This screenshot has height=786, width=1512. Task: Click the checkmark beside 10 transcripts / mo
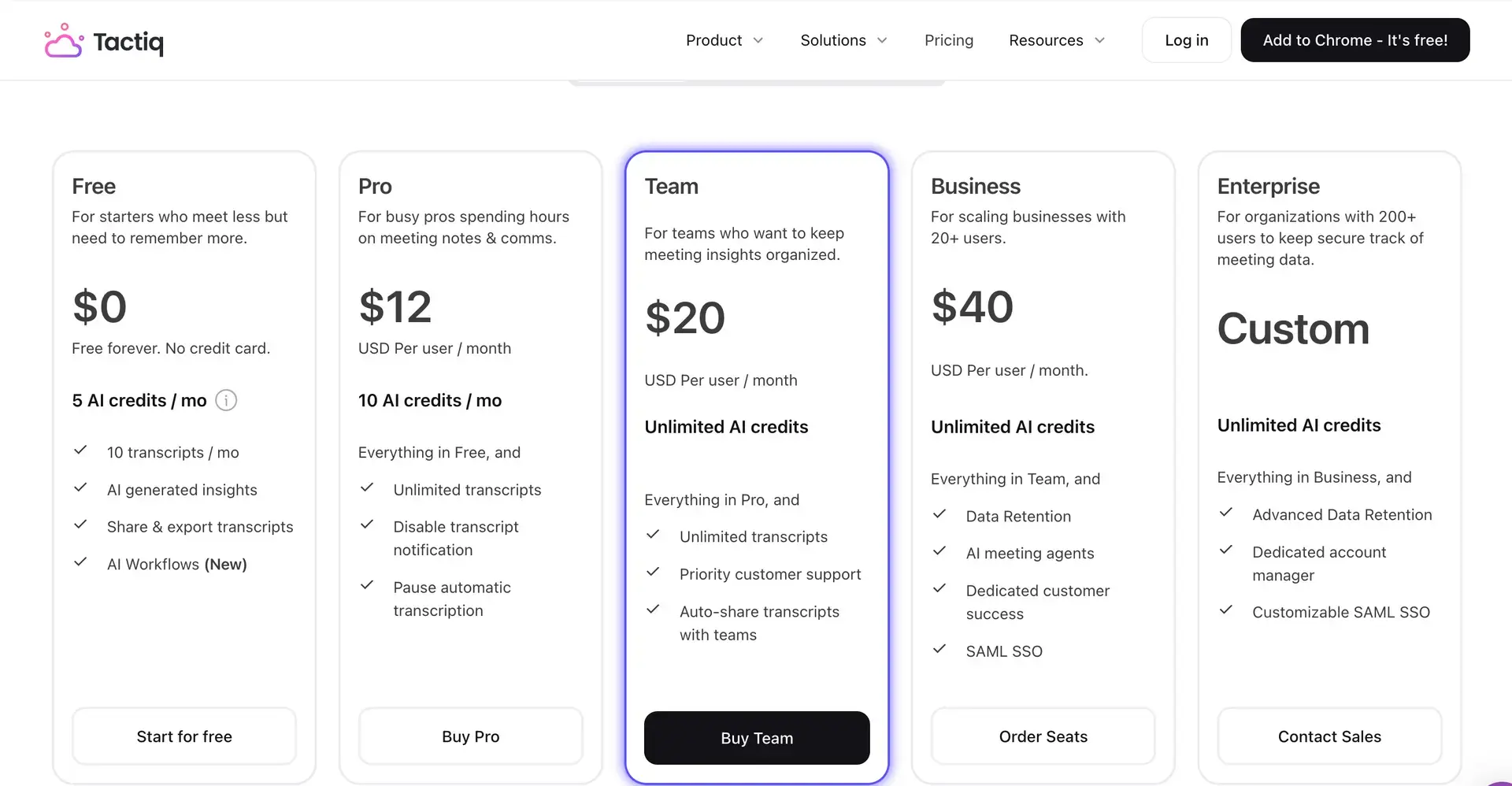click(x=80, y=450)
